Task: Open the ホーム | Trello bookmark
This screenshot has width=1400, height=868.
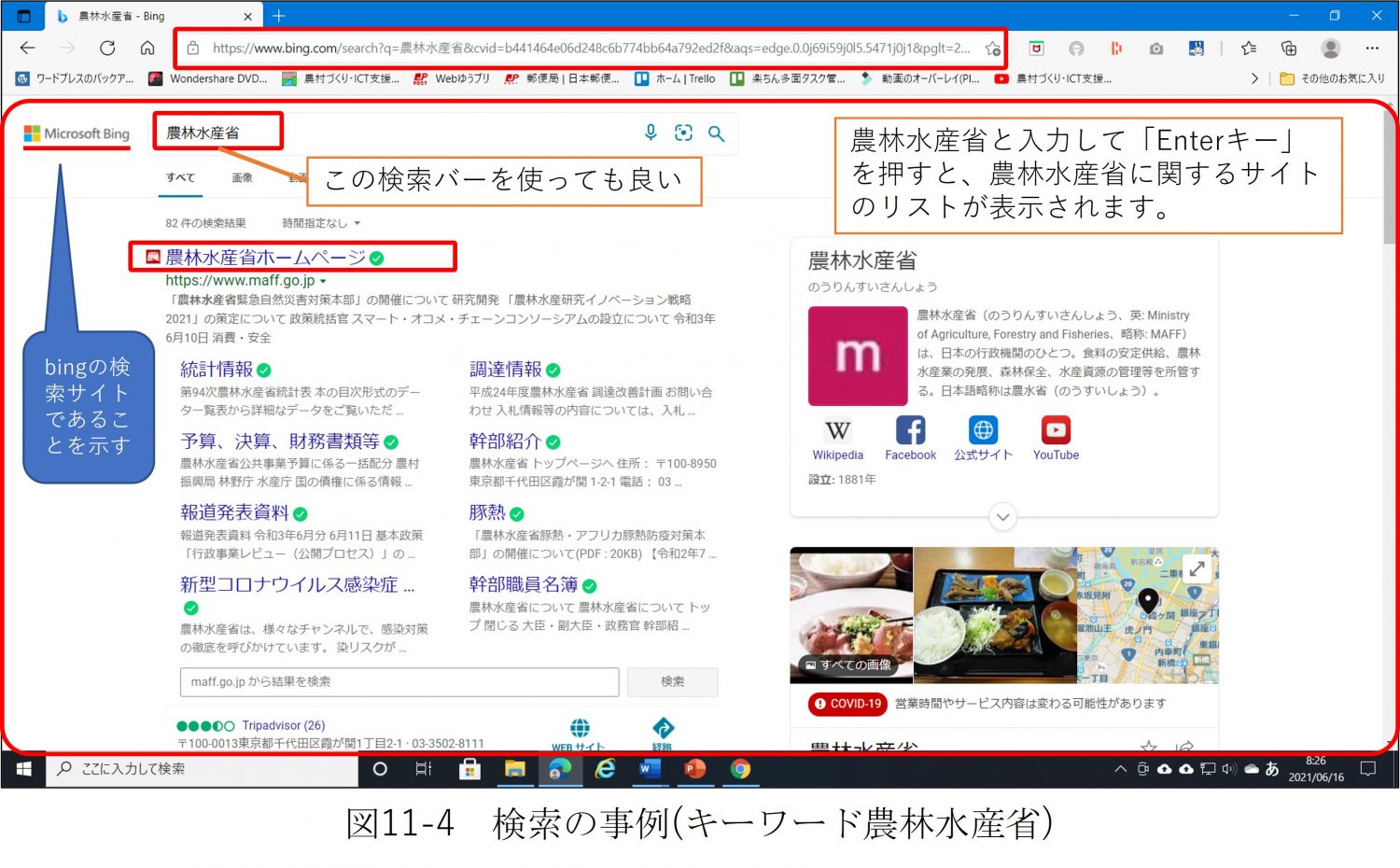Action: point(675,79)
